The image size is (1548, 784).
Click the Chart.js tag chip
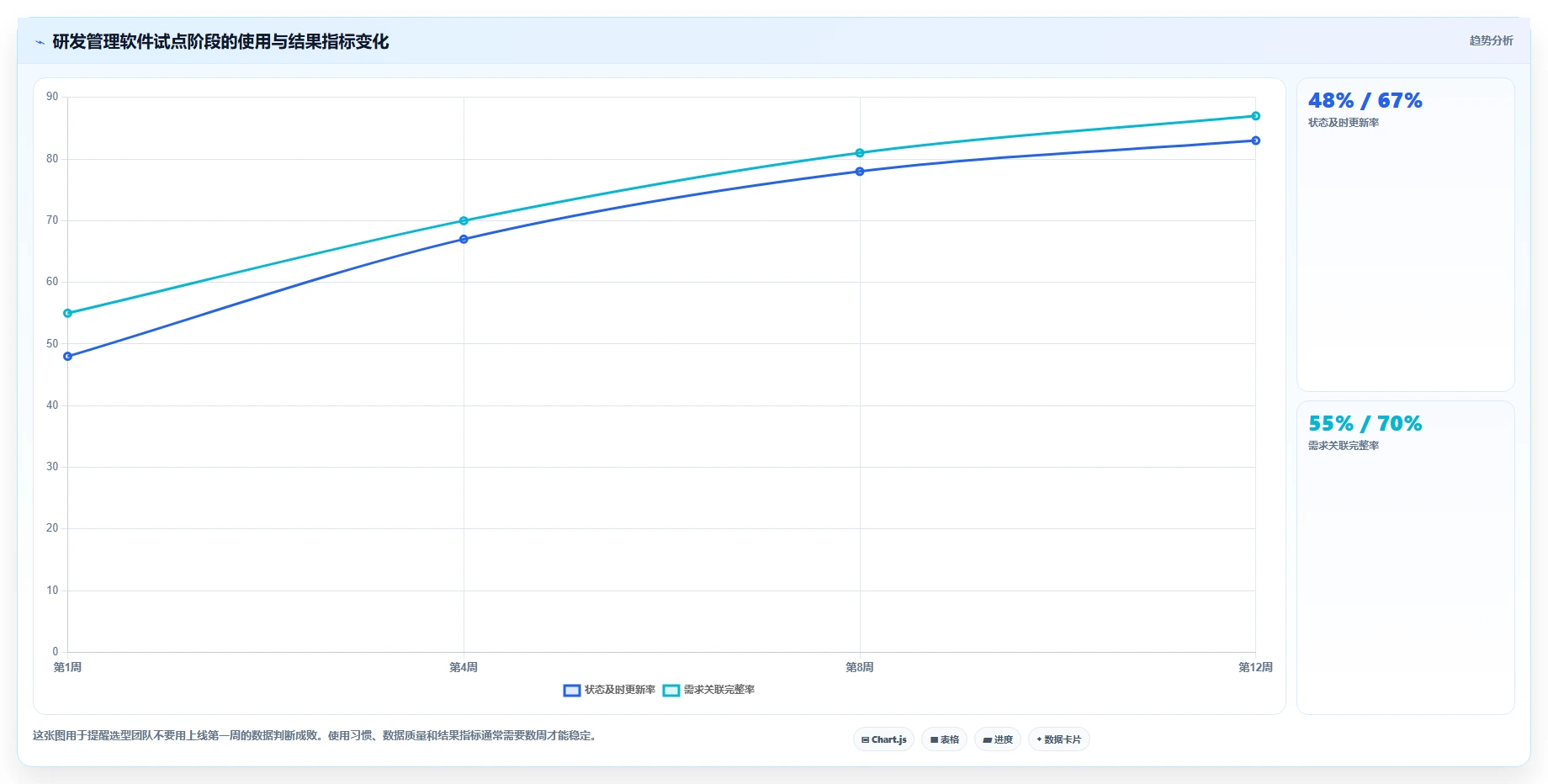point(883,739)
